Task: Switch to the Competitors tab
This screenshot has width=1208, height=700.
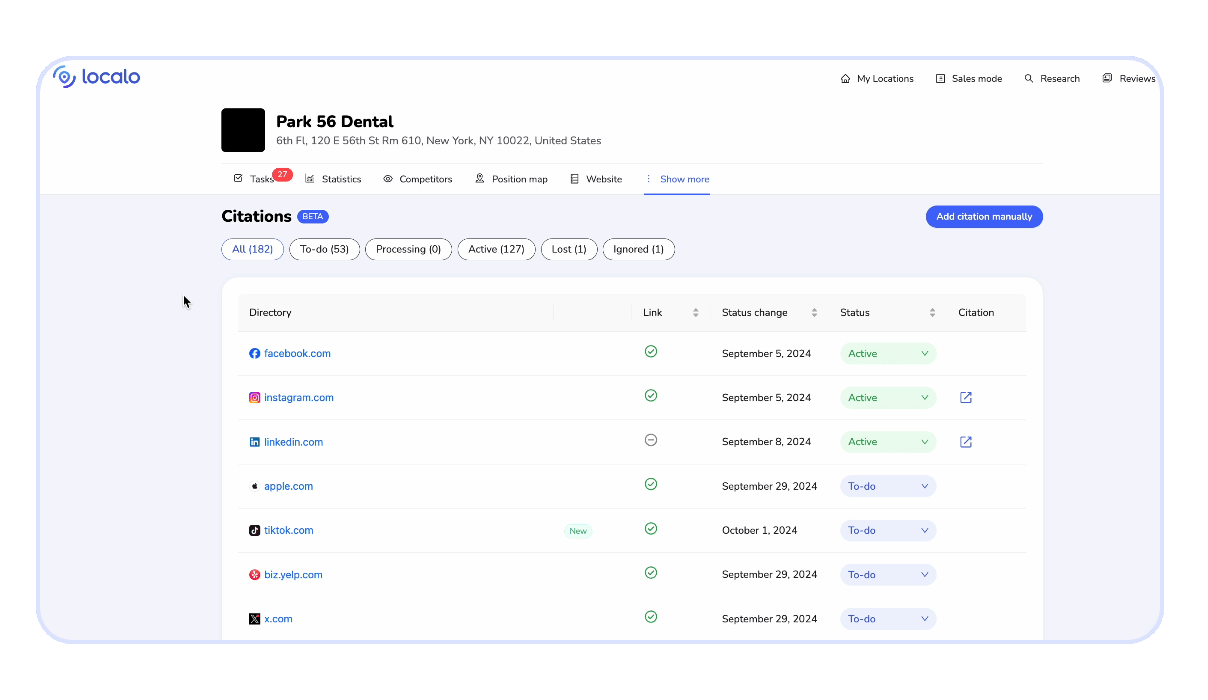Action: (x=418, y=179)
